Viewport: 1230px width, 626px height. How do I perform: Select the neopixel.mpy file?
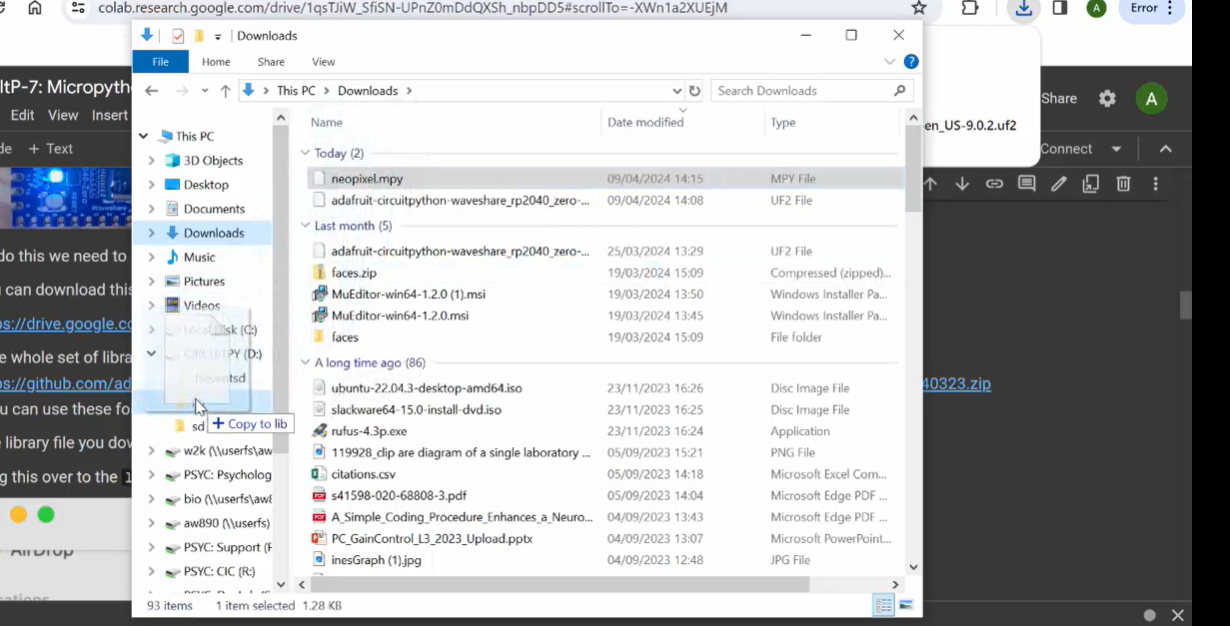367,179
